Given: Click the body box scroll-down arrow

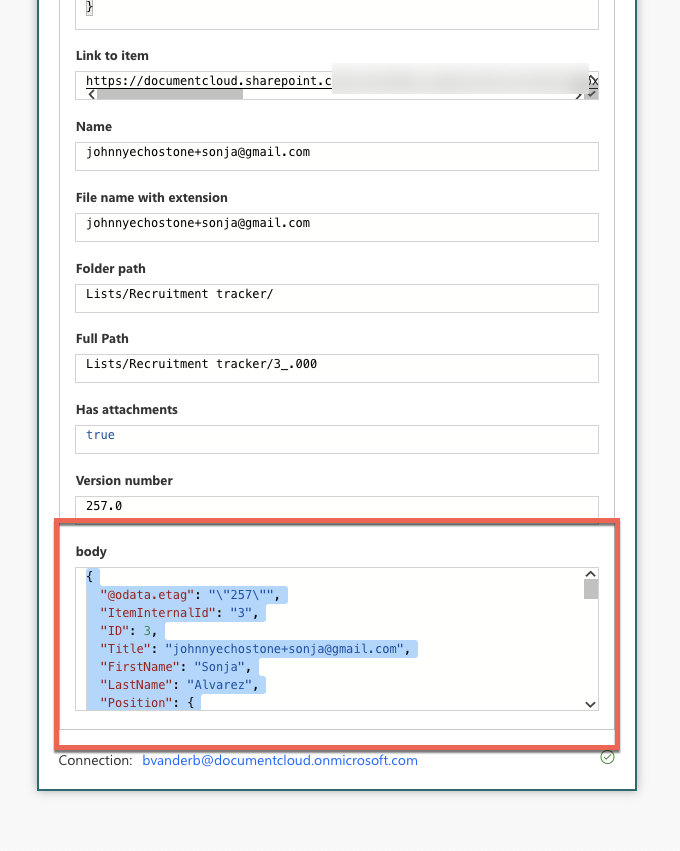Looking at the screenshot, I should [x=590, y=704].
